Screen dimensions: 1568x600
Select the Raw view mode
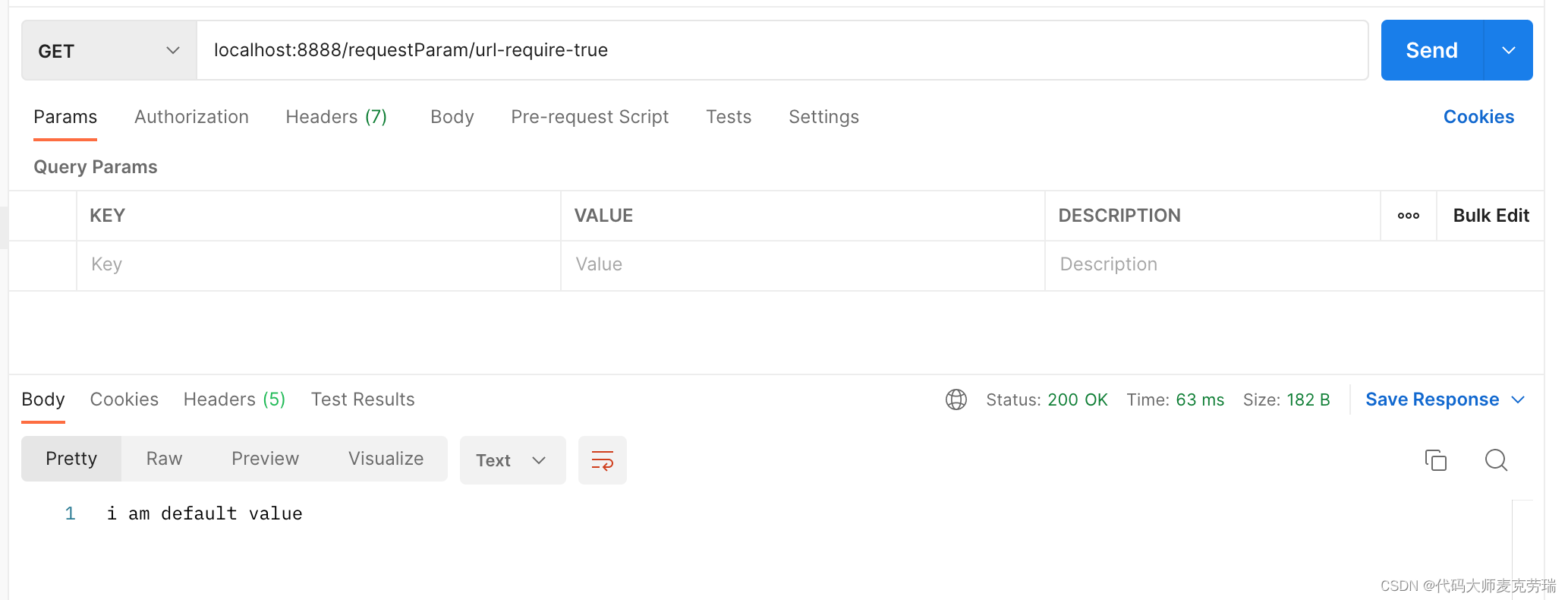tap(164, 459)
